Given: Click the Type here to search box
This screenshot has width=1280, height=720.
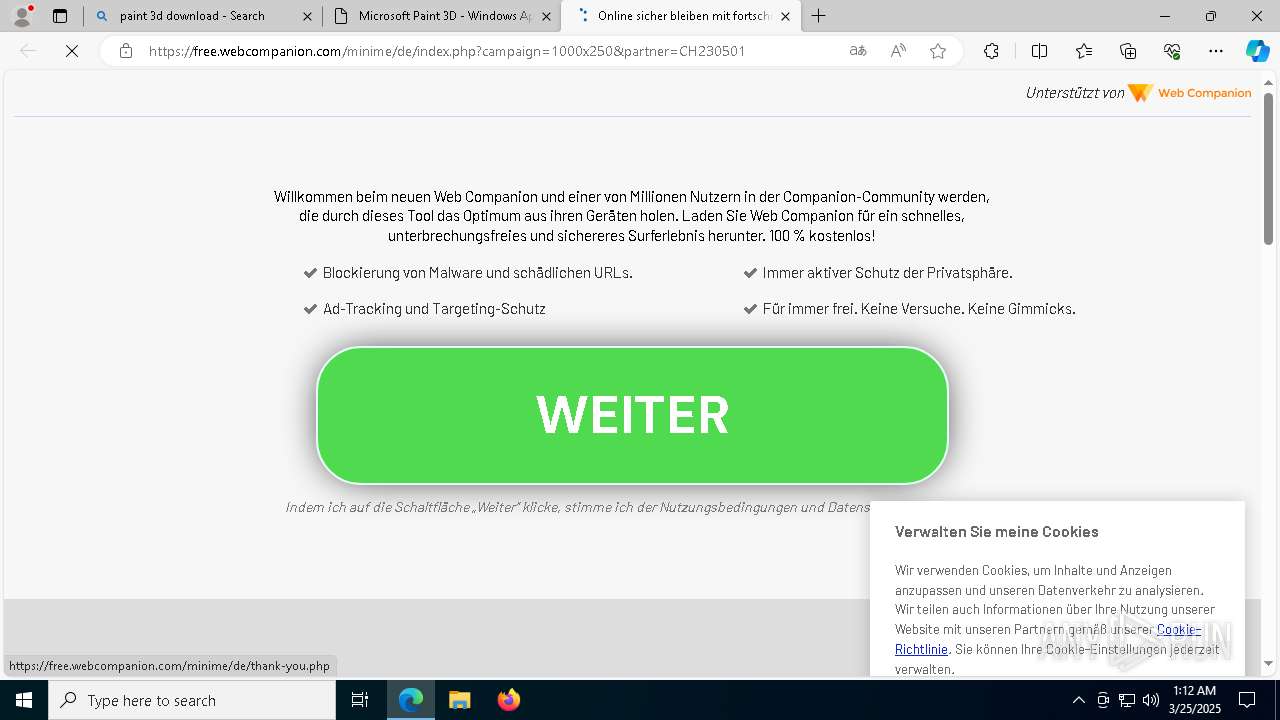Looking at the screenshot, I should pos(192,700).
